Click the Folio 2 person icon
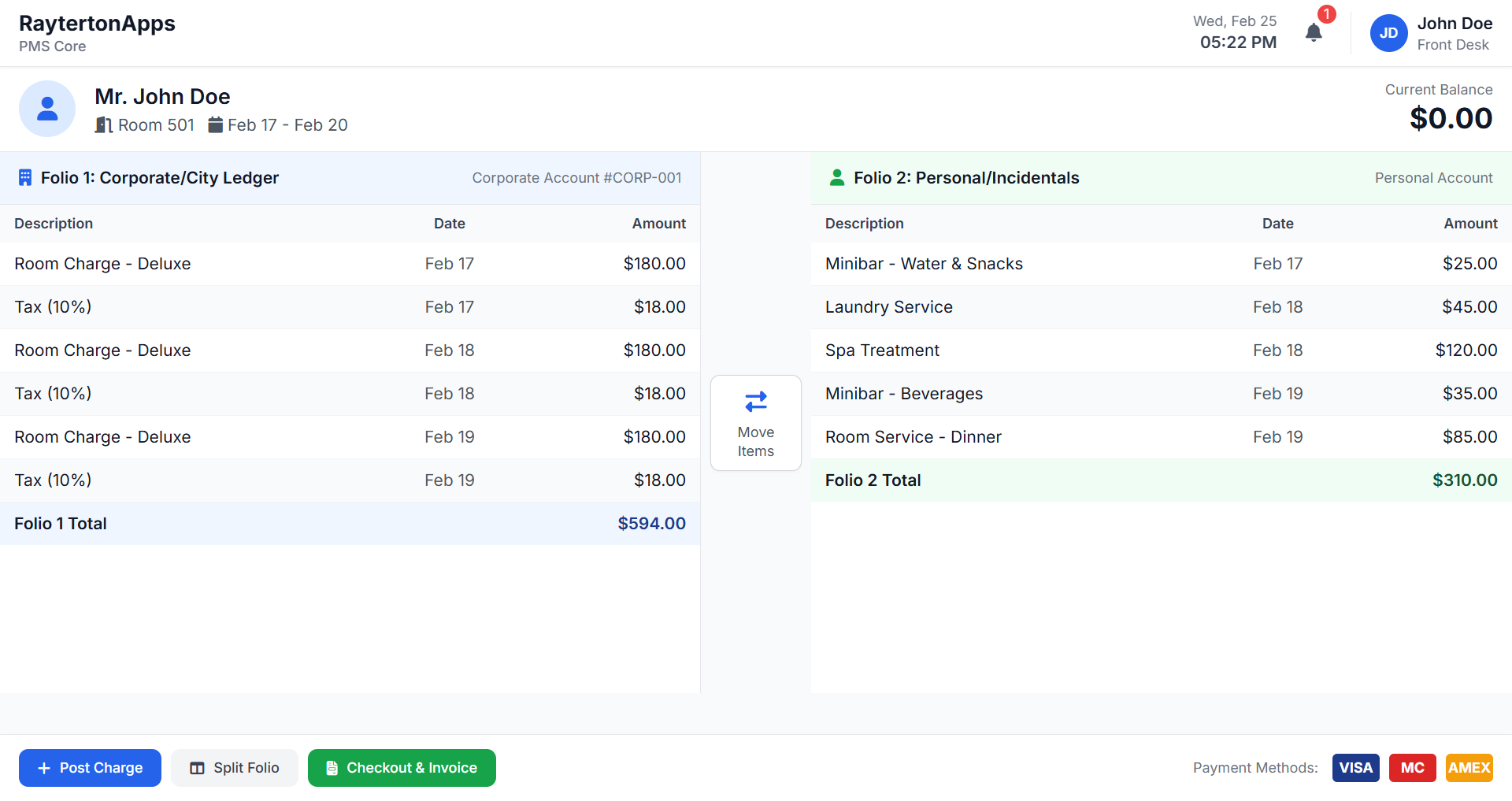The image size is (1512, 801). (837, 178)
